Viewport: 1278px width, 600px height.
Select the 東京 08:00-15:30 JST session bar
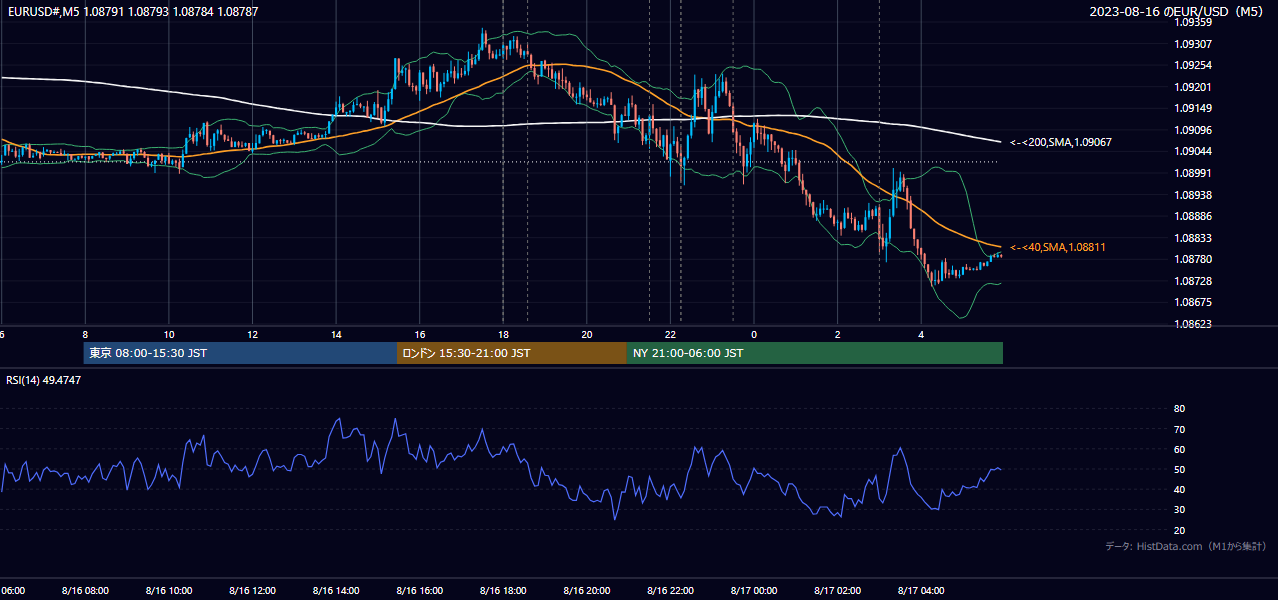point(240,353)
